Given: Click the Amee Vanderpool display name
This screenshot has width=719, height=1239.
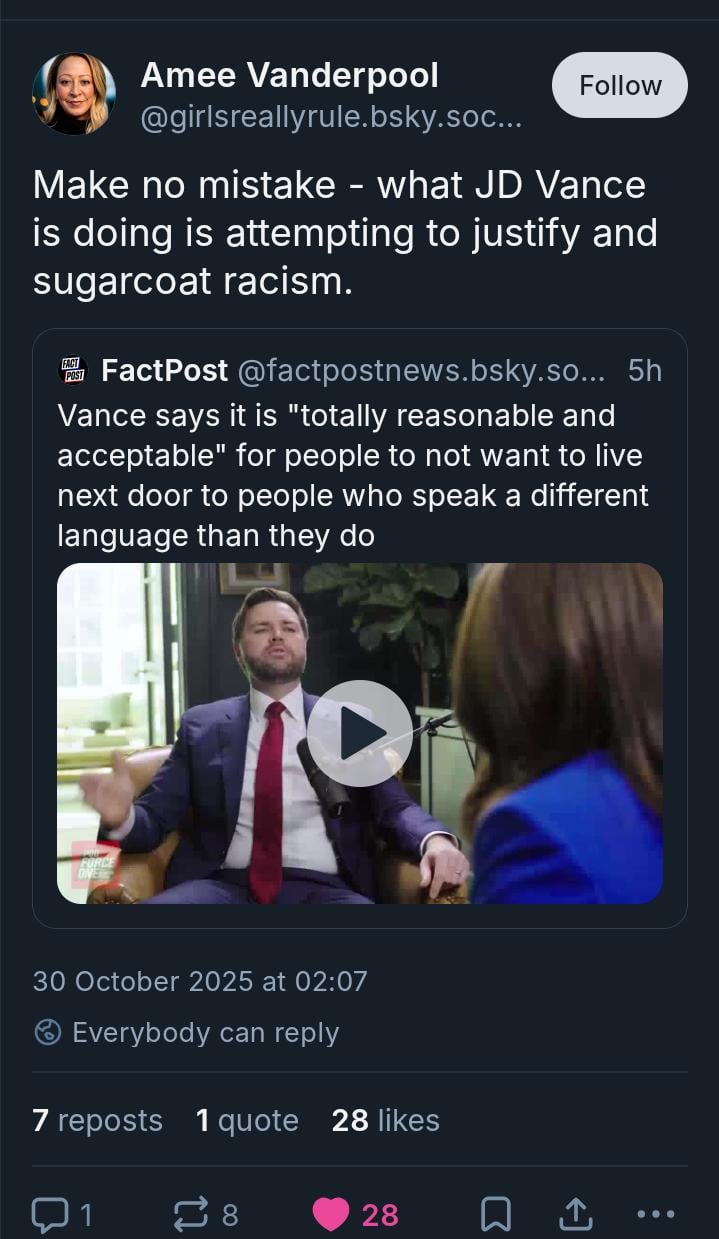Looking at the screenshot, I should [x=289, y=74].
